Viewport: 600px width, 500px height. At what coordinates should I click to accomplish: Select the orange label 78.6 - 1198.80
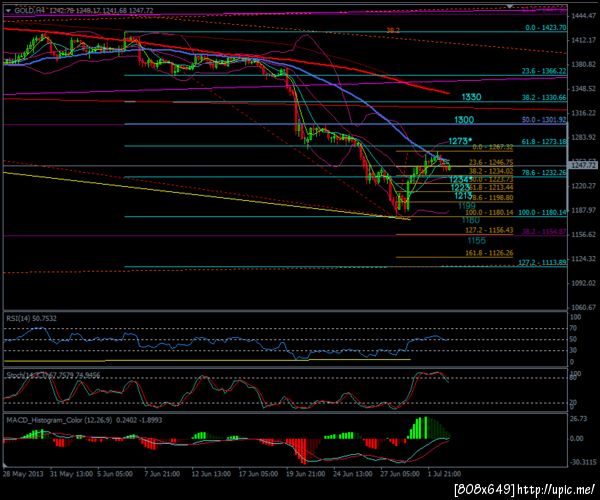(493, 198)
